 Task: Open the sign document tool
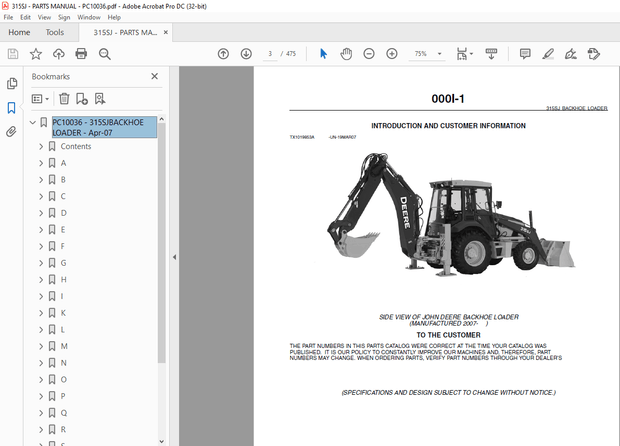click(571, 54)
